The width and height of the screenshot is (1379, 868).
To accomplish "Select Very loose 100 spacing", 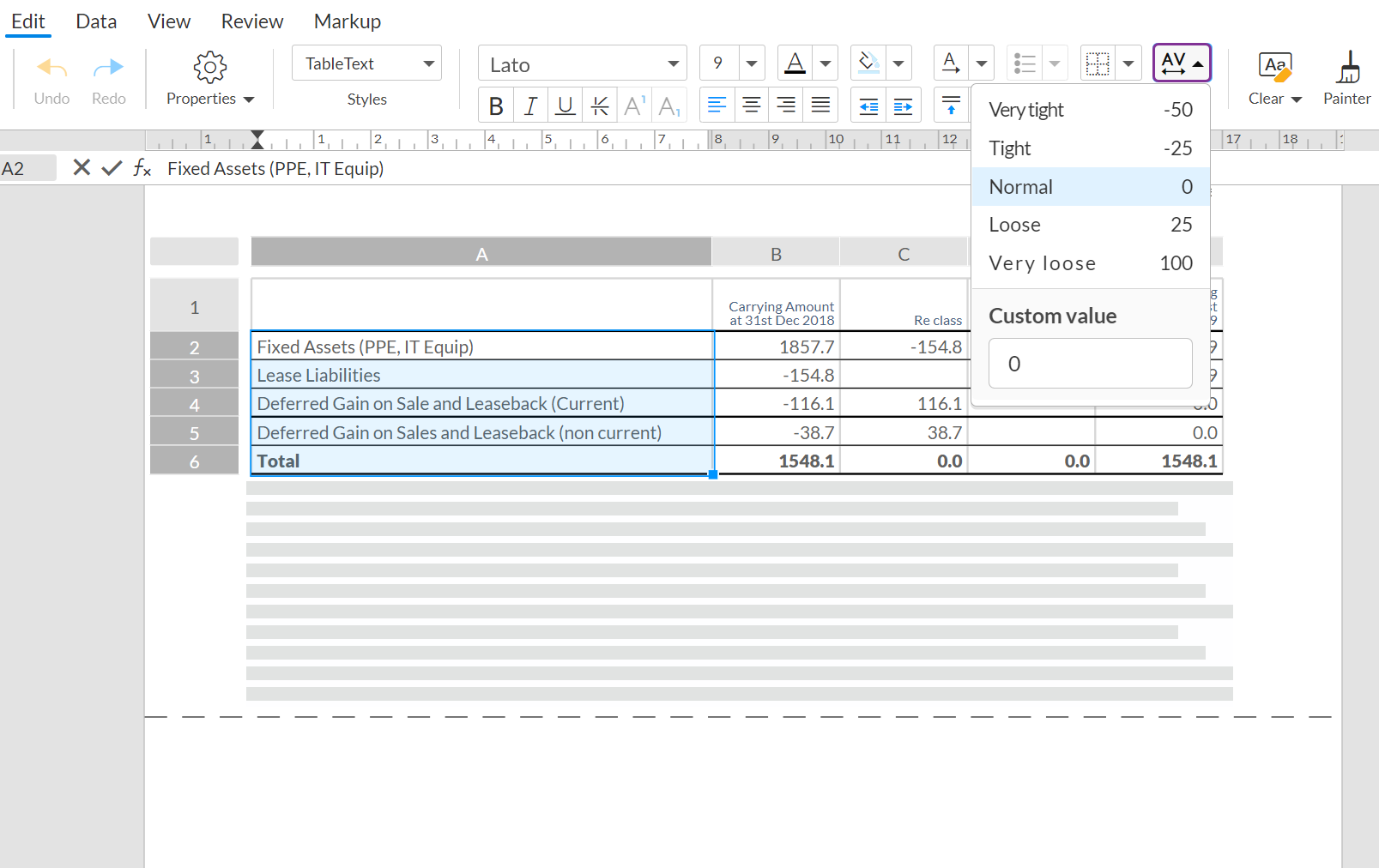I will point(1091,262).
